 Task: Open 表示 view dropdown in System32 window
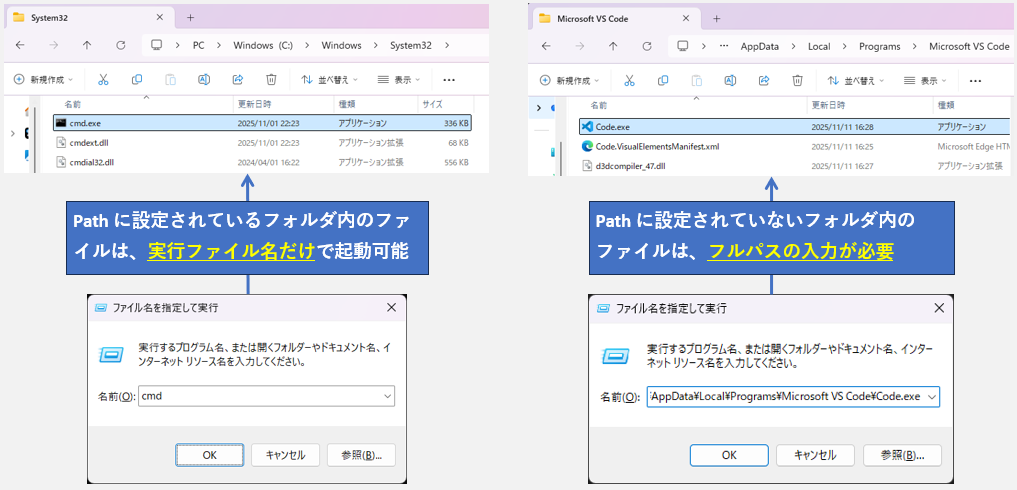(x=399, y=80)
